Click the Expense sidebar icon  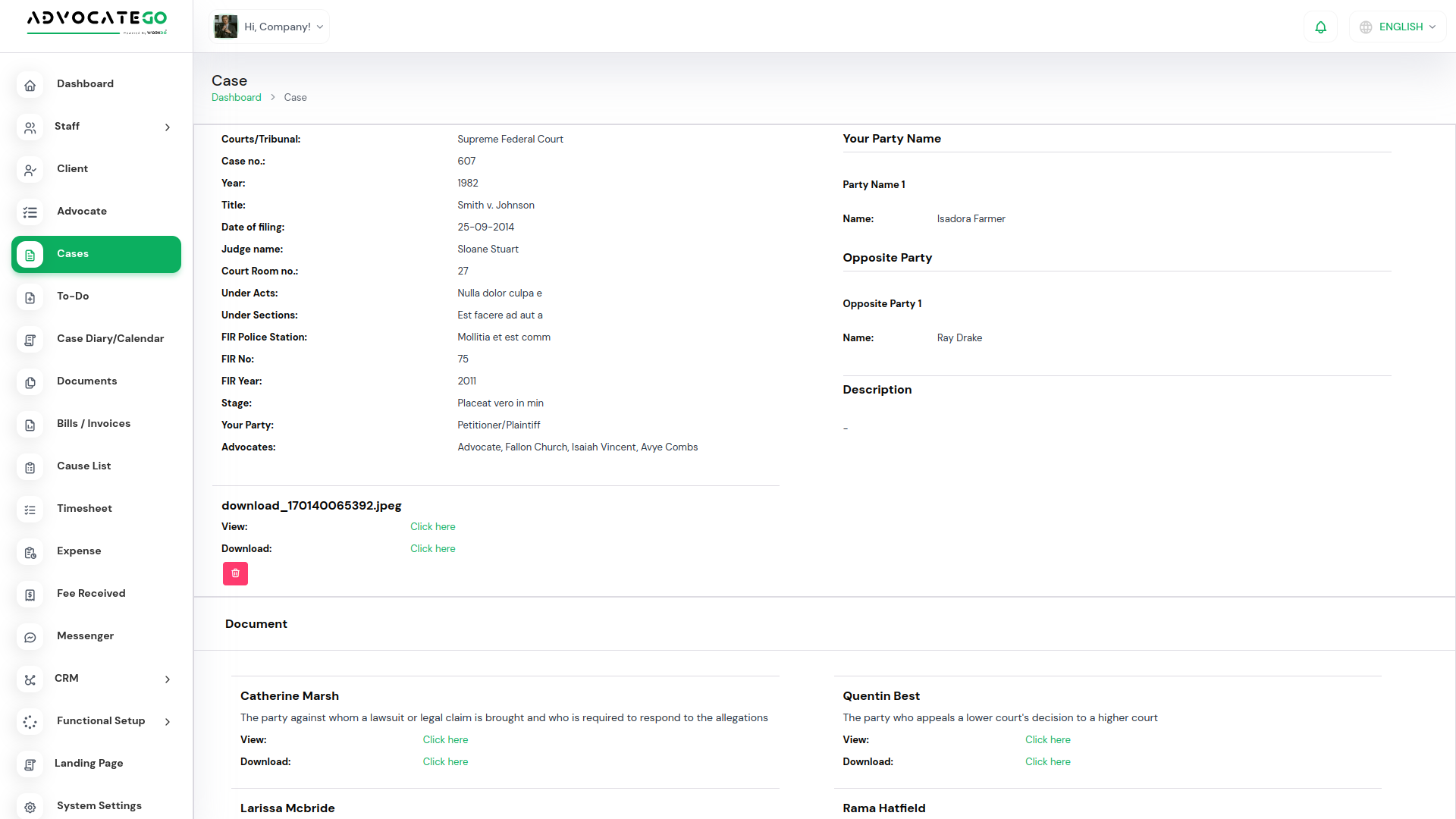pos(30,552)
